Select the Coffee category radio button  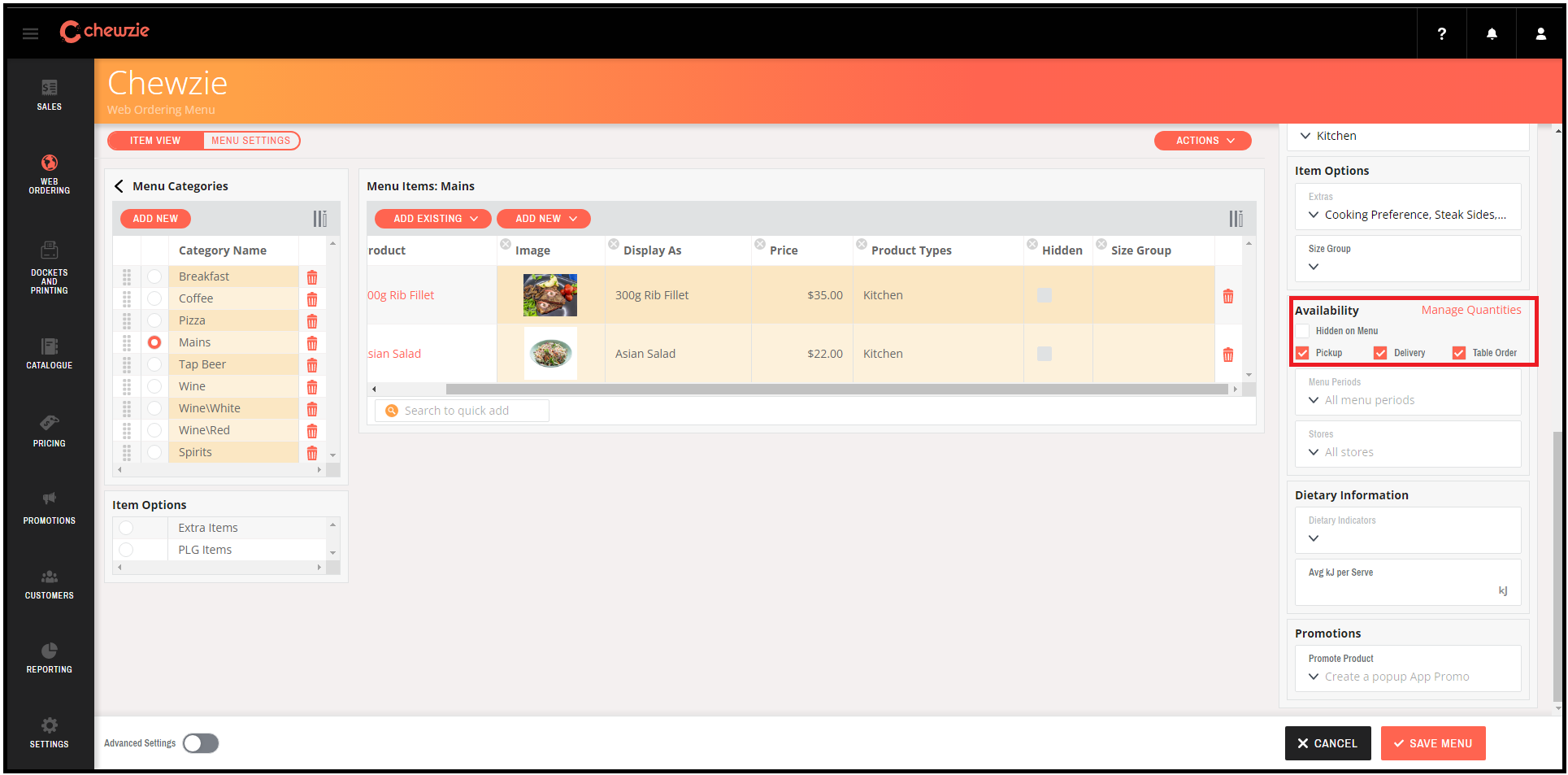click(x=154, y=298)
